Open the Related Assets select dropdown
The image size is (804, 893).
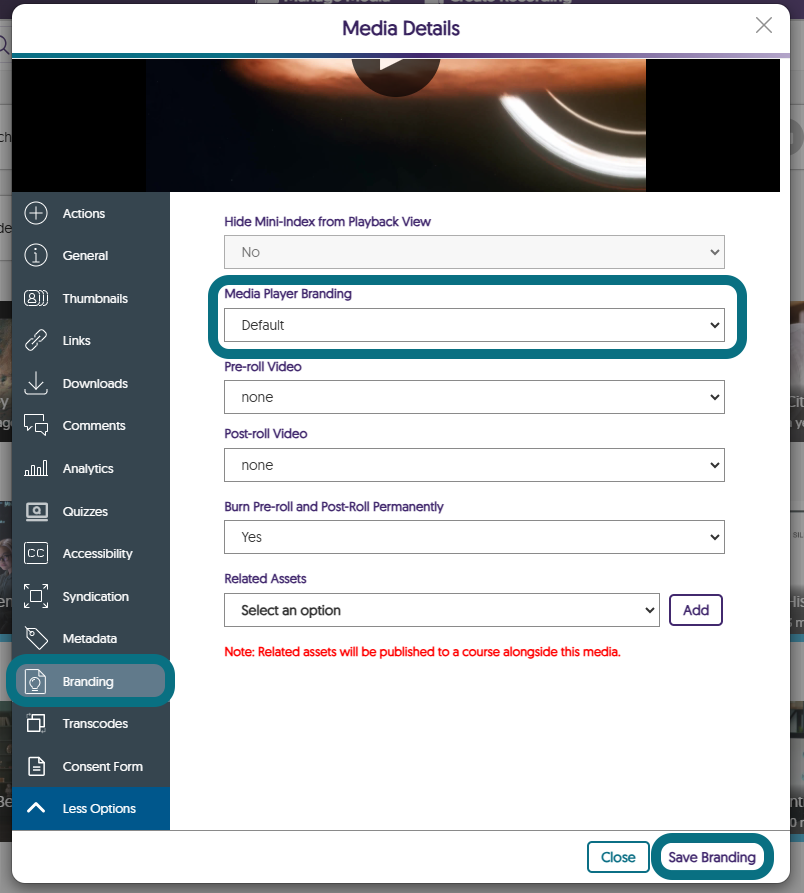[442, 610]
